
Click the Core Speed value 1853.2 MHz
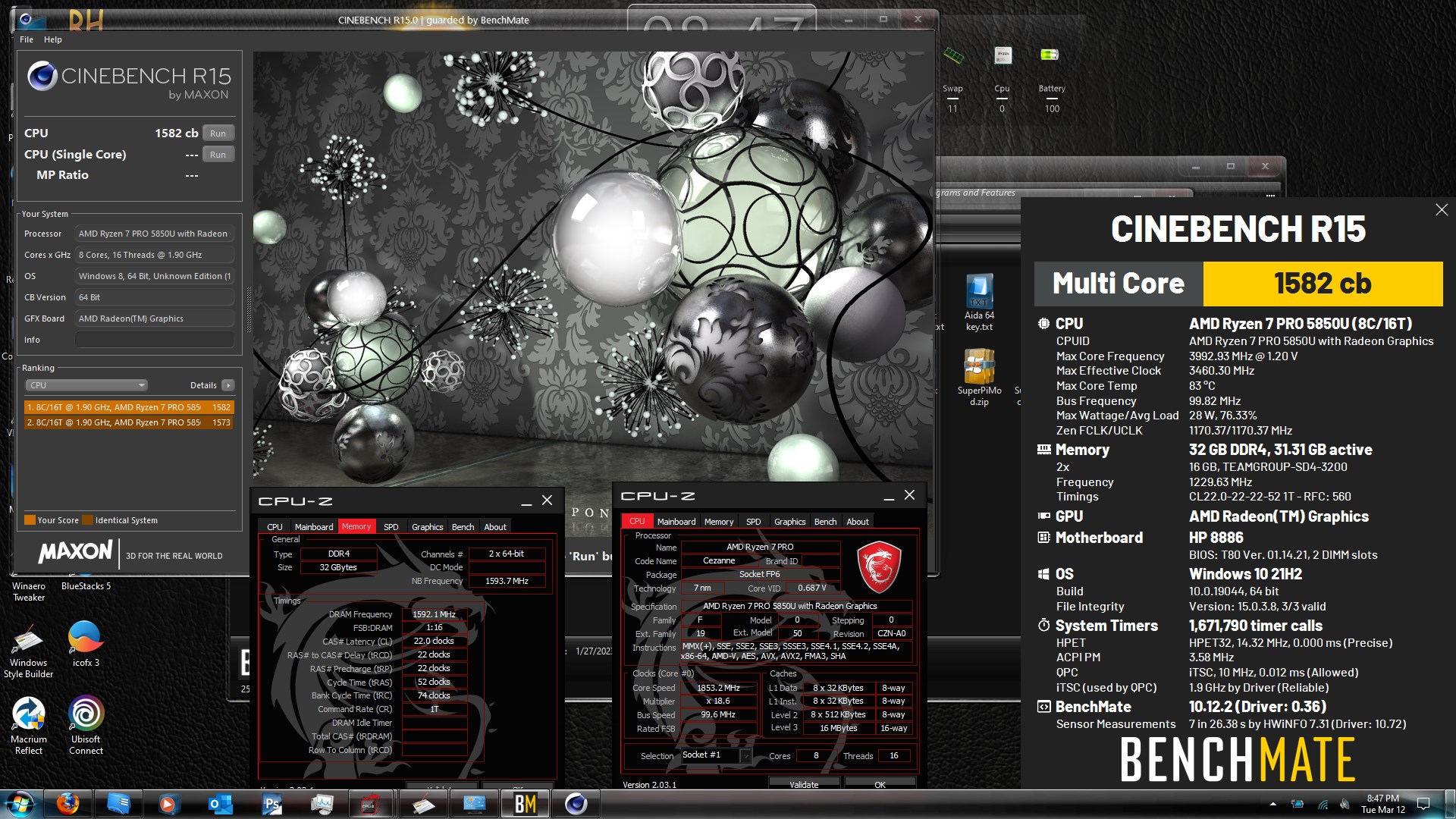point(719,688)
